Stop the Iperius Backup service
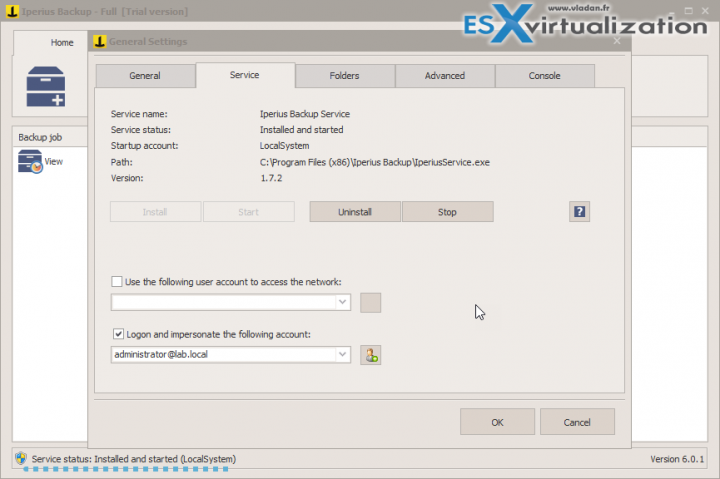 [448, 212]
